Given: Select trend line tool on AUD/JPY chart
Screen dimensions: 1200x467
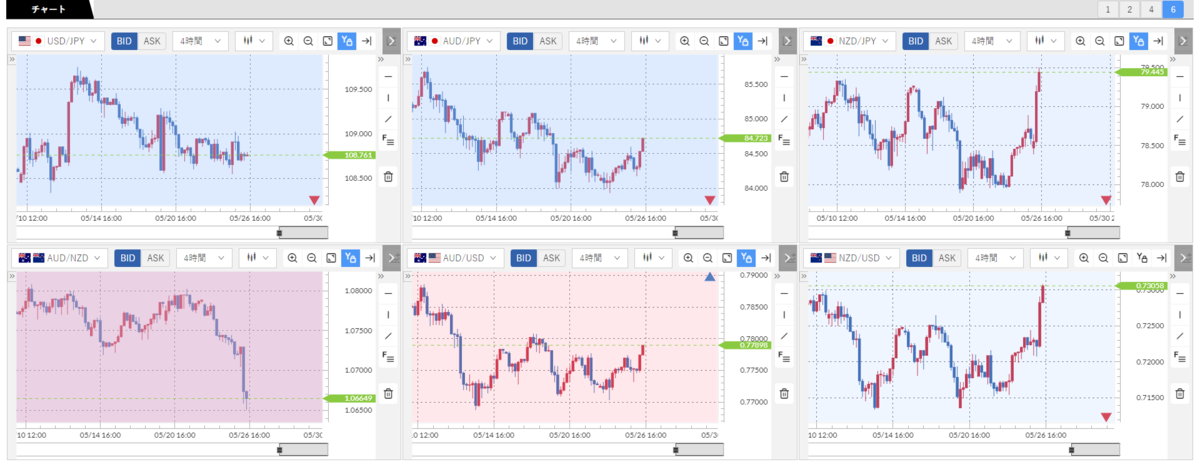Looking at the screenshot, I should [x=784, y=119].
